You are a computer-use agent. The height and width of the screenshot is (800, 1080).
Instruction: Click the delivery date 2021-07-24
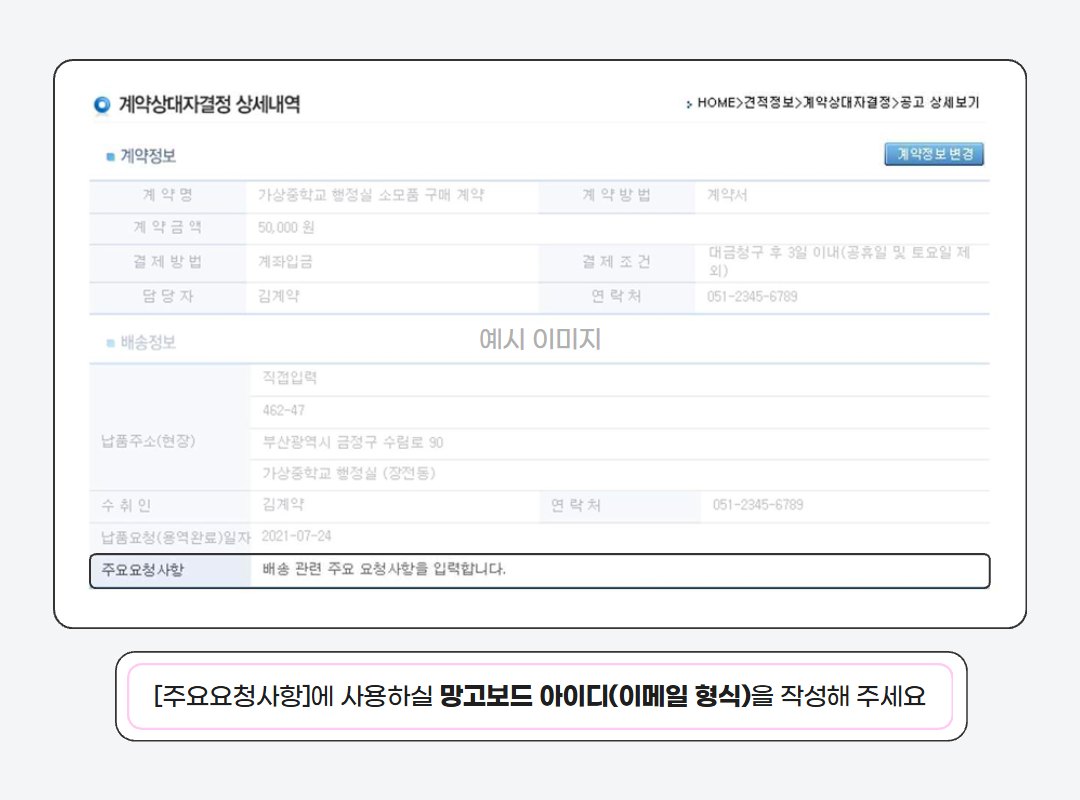click(297, 536)
